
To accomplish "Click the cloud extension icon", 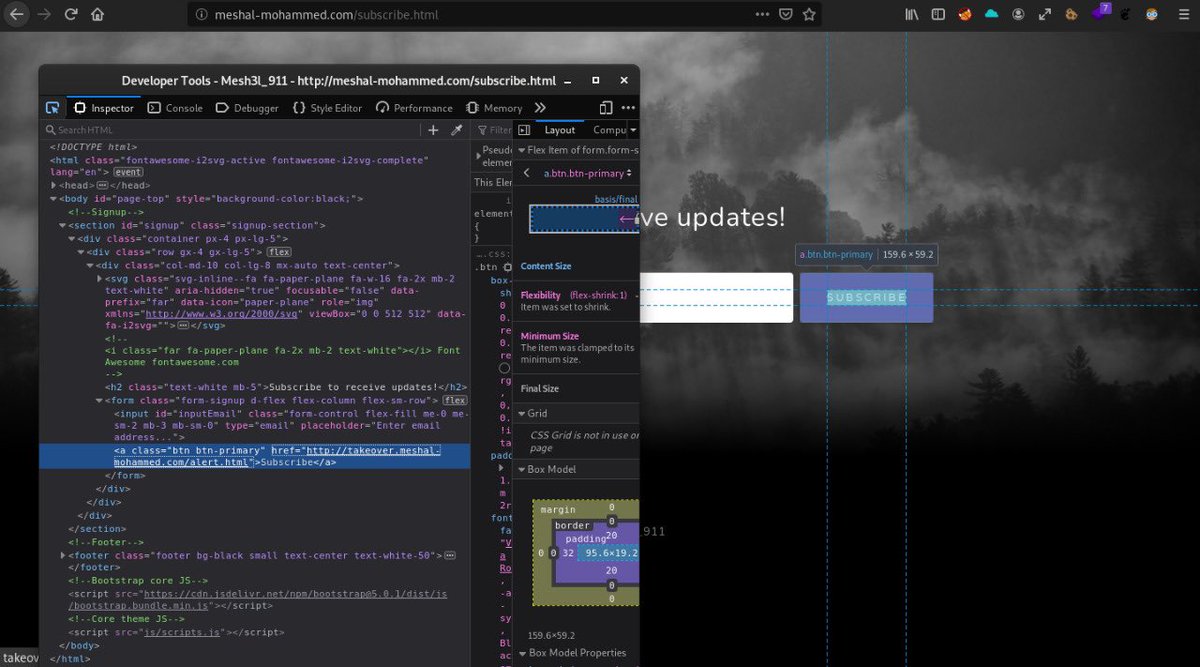I will pos(991,15).
